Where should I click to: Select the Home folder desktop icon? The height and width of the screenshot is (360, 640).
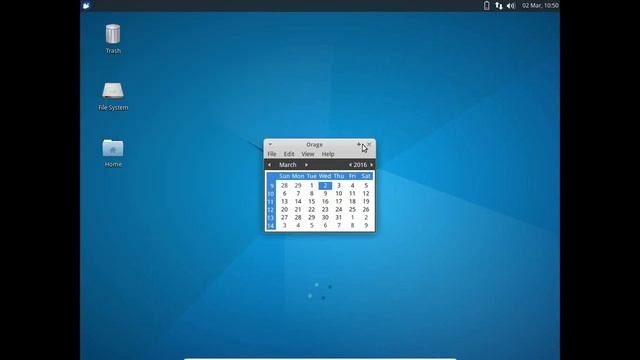113,148
